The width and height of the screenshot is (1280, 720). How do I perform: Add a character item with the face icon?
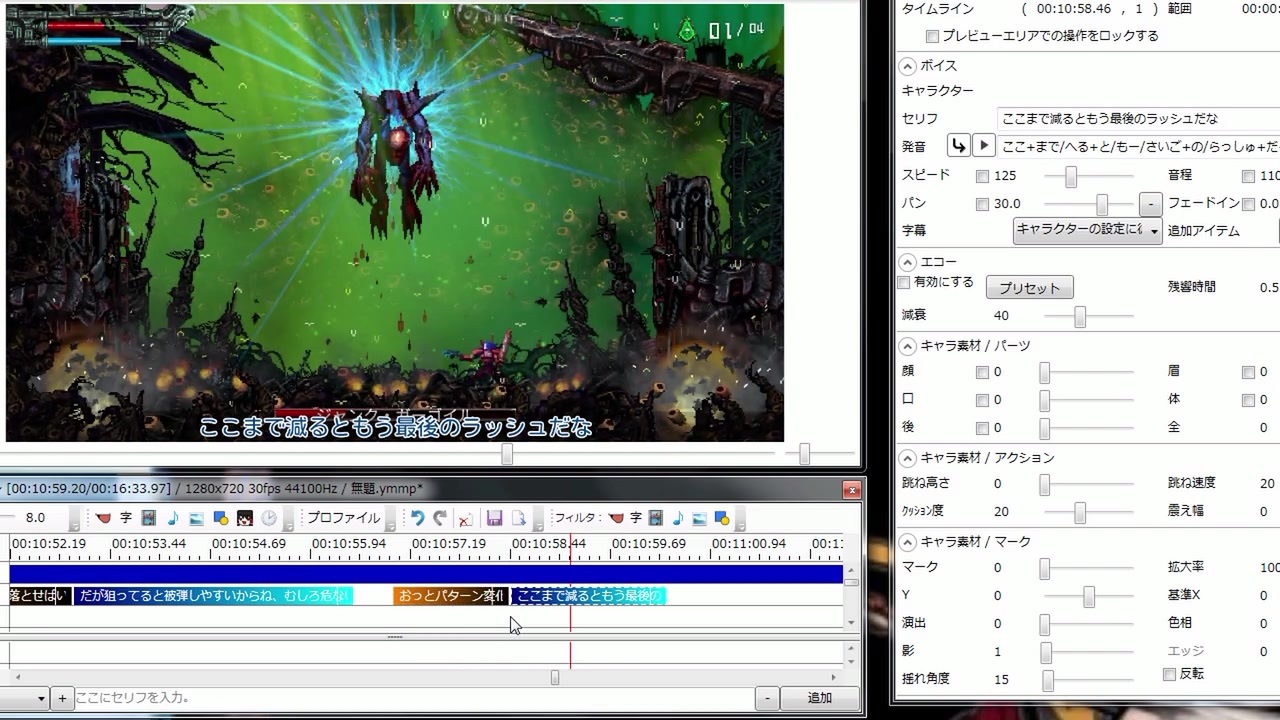tap(245, 518)
